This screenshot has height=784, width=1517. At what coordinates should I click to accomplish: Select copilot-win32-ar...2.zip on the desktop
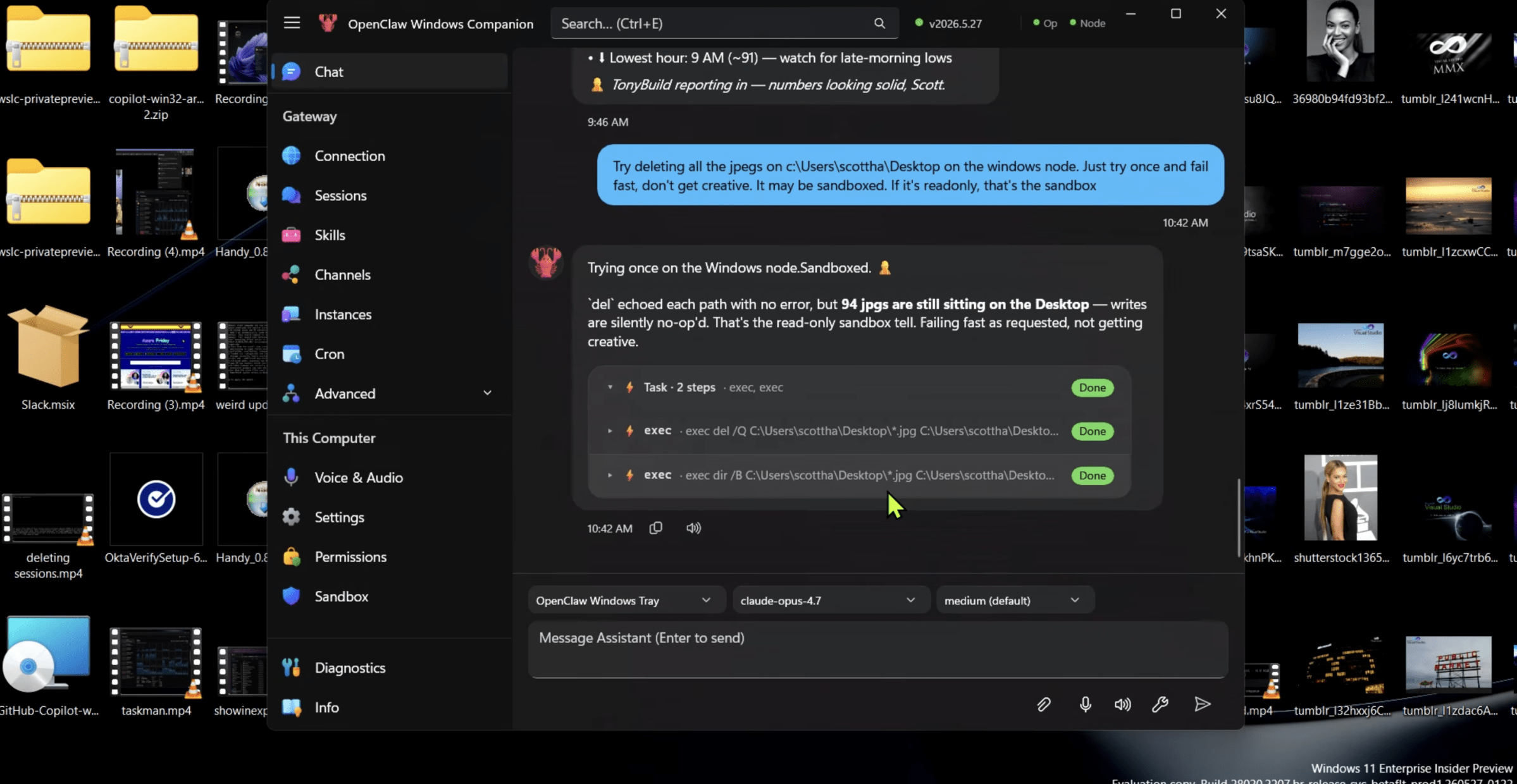[156, 62]
